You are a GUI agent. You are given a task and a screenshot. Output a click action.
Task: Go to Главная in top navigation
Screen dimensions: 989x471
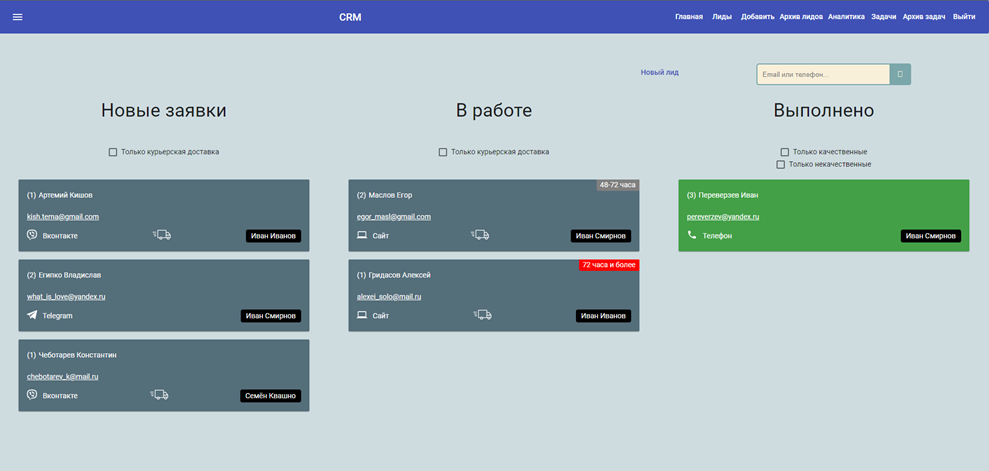click(689, 17)
